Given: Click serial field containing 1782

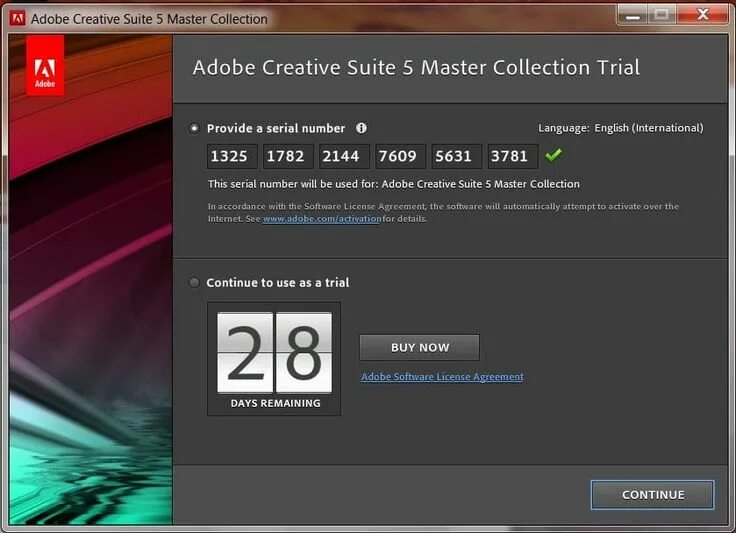Looking at the screenshot, I should [288, 156].
